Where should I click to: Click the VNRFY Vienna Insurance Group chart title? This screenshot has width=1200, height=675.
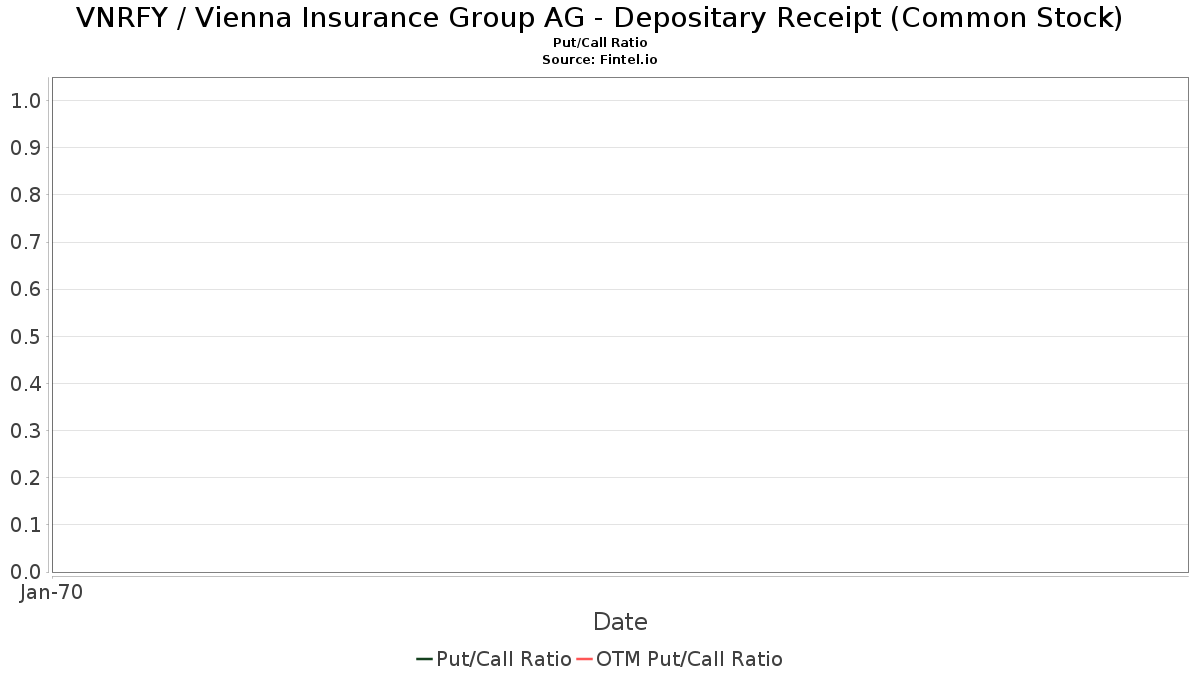click(600, 18)
